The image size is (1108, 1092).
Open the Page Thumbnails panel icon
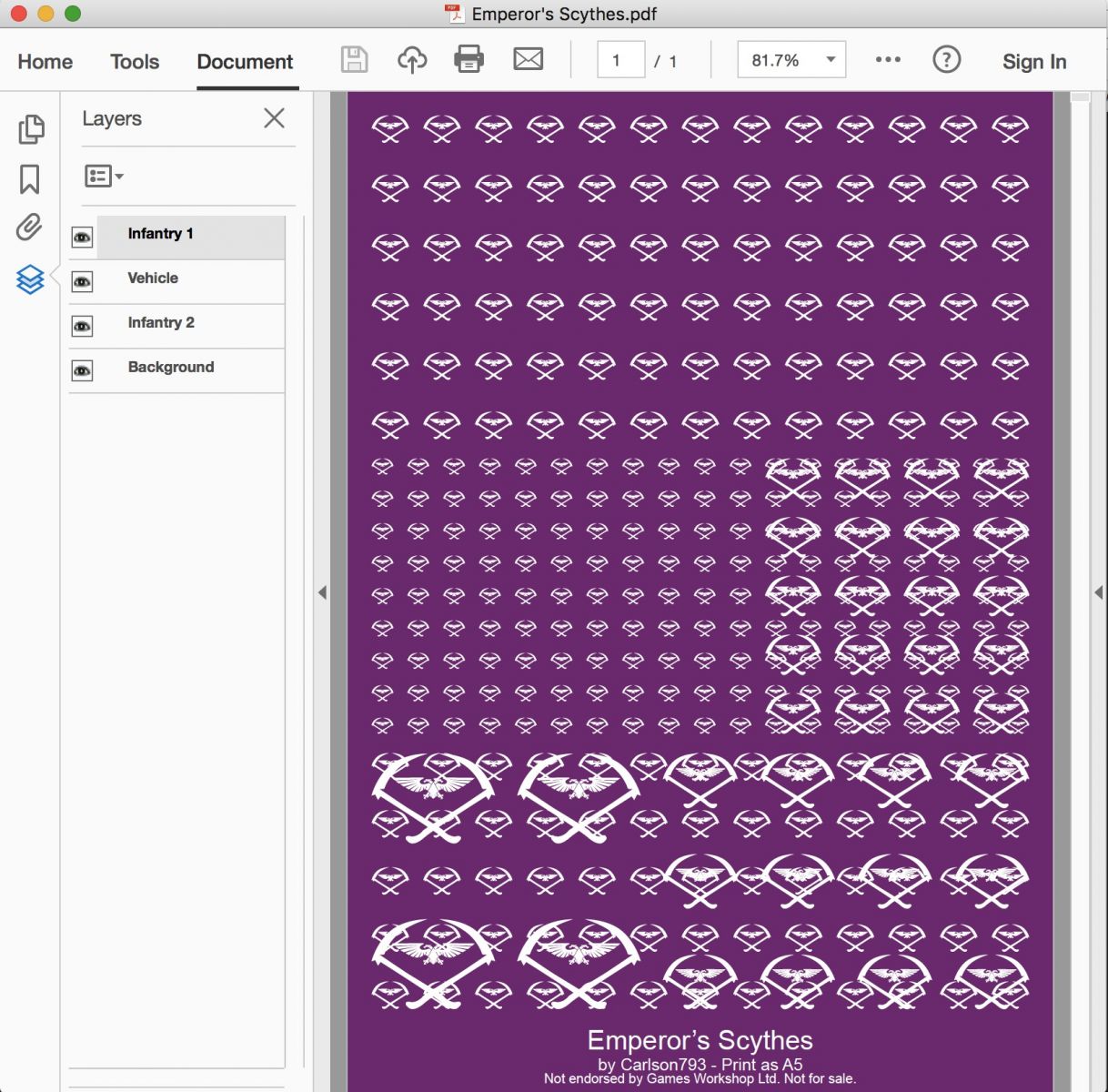click(31, 129)
